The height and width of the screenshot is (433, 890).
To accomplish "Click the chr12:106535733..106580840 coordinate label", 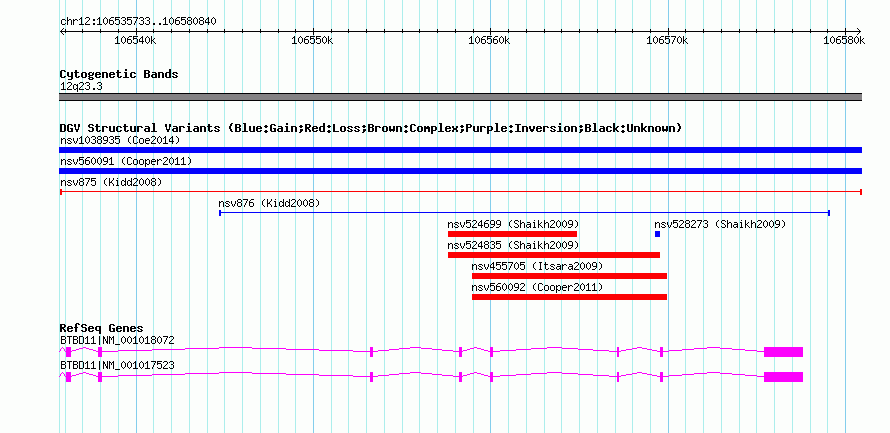I will [x=138, y=22].
